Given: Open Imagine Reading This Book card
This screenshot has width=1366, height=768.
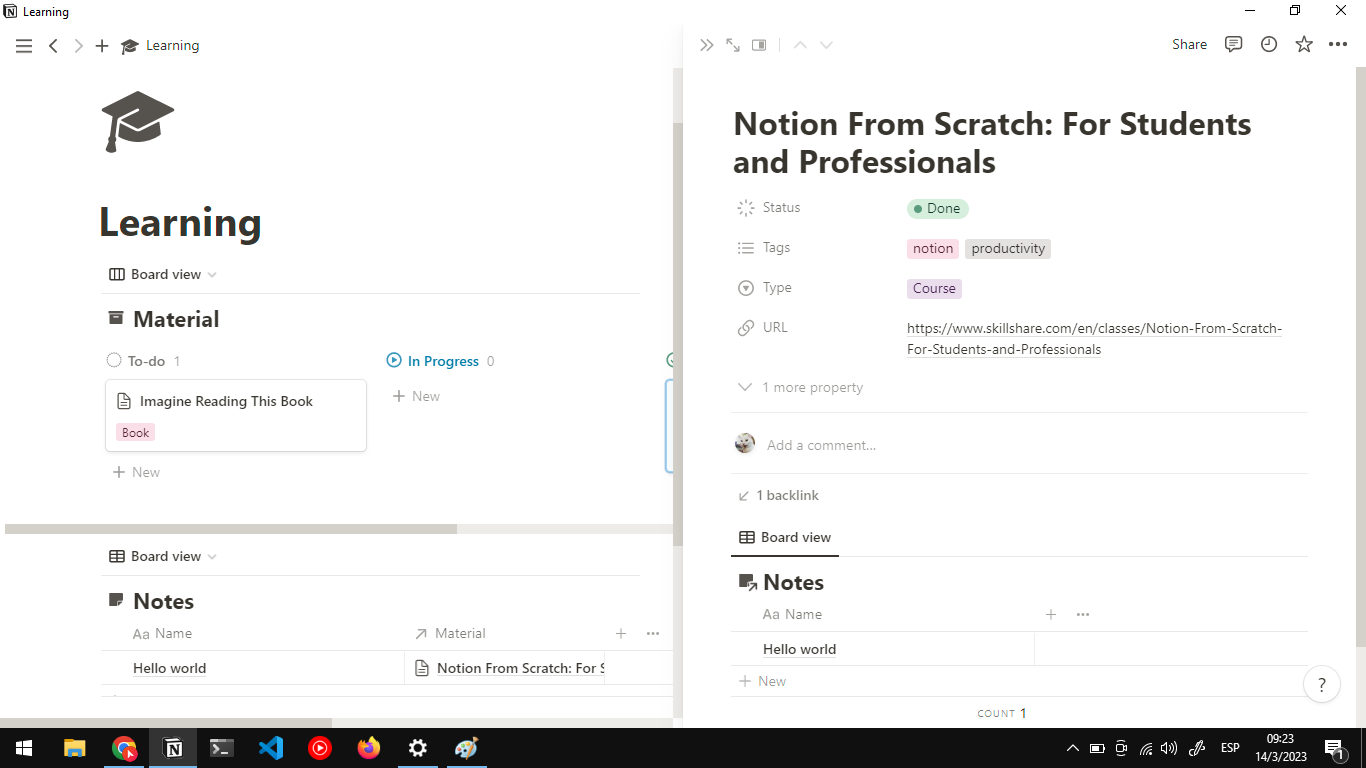Looking at the screenshot, I should pos(236,415).
